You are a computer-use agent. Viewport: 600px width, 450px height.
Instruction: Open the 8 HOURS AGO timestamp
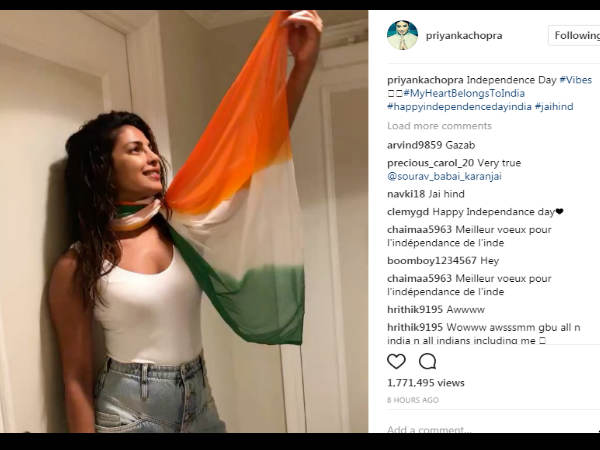coord(413,400)
